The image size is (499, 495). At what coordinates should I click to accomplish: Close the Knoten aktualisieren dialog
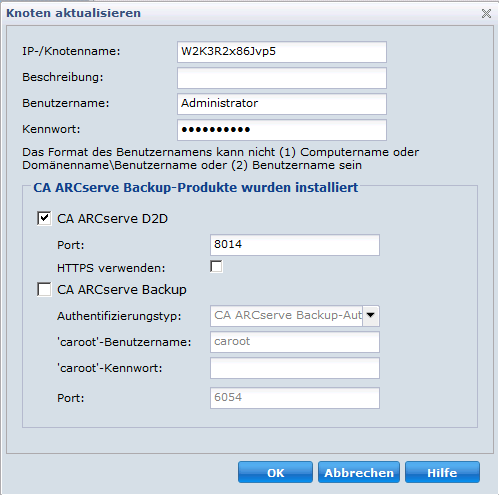486,14
